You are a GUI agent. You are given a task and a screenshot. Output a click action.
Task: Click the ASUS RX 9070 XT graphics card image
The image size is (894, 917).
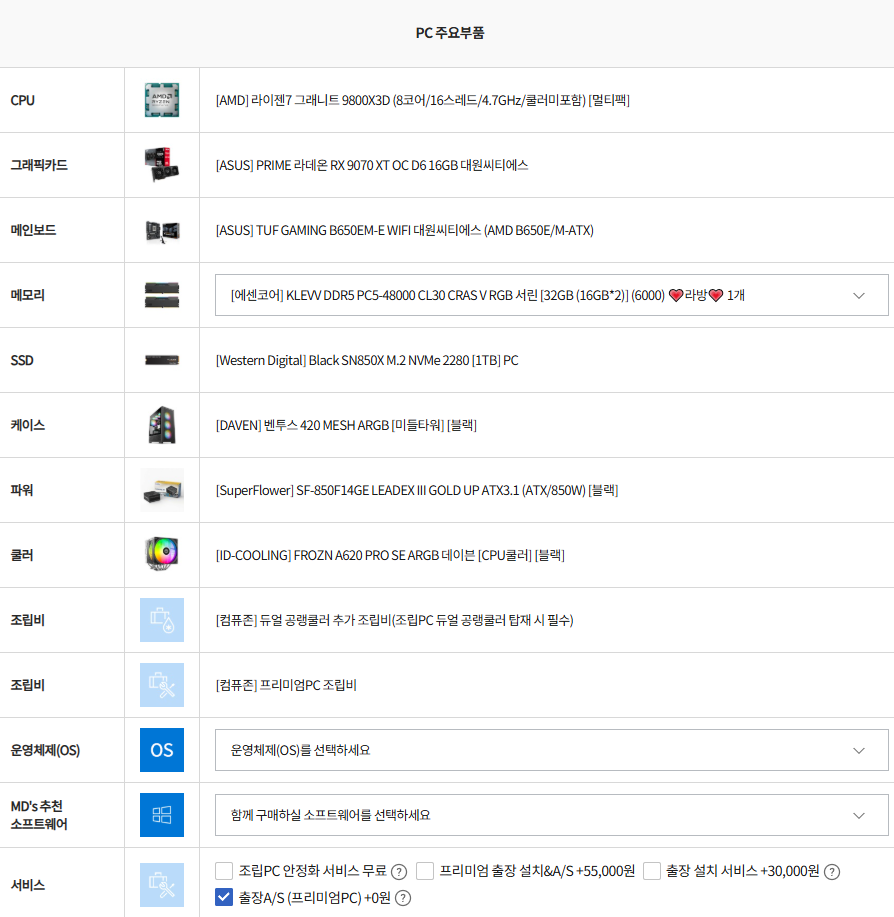tap(162, 165)
